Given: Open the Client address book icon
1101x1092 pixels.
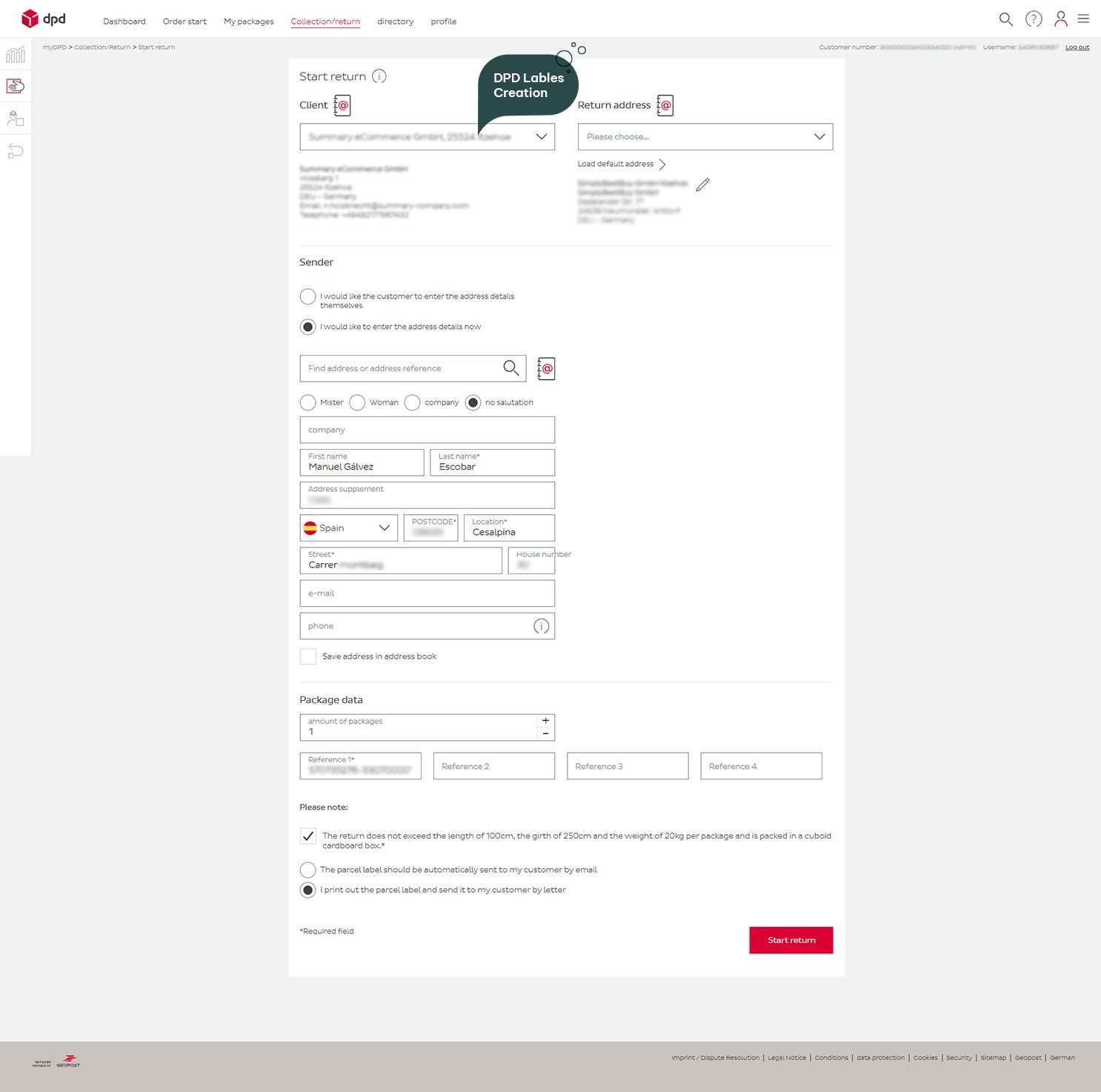Looking at the screenshot, I should pos(342,105).
